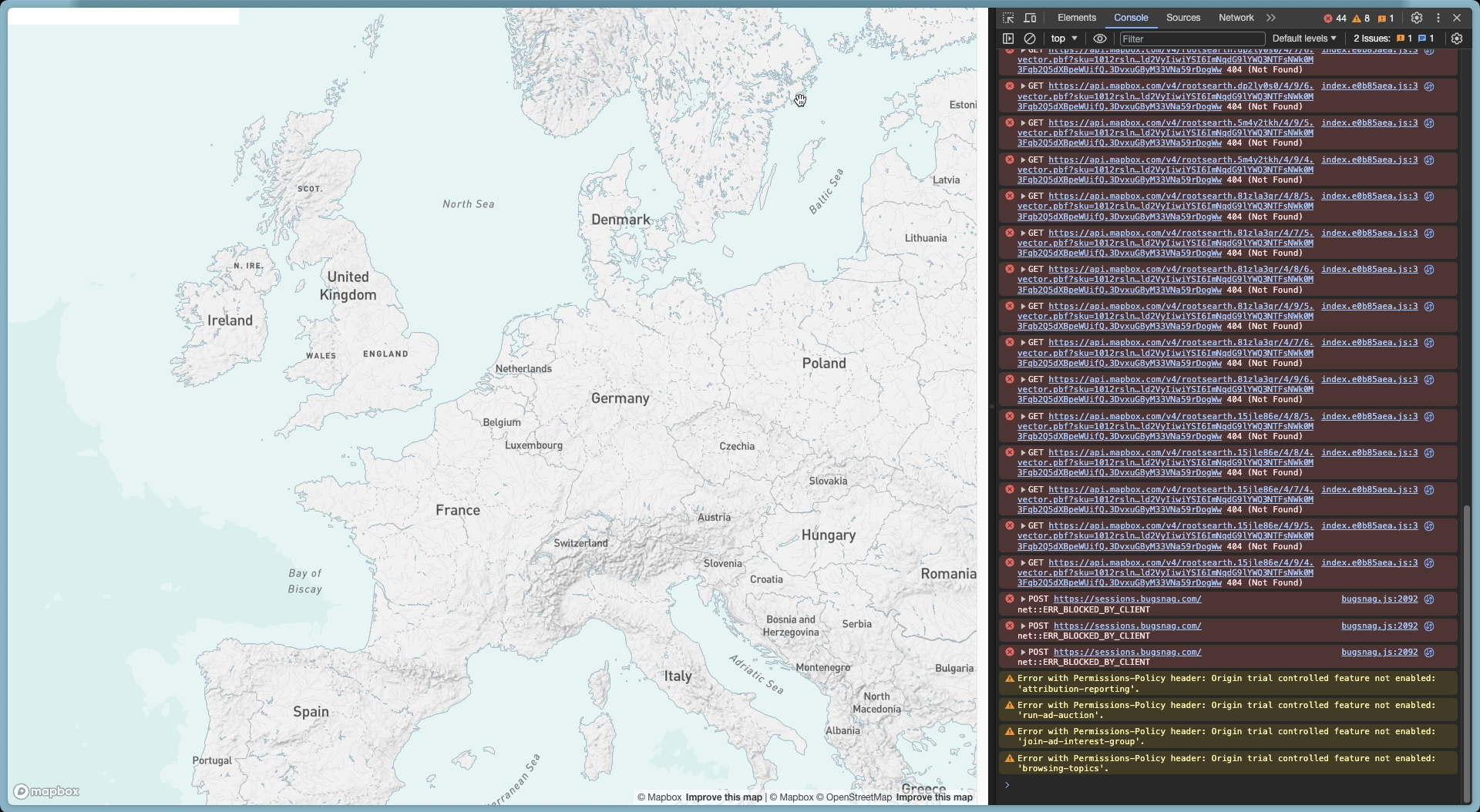Open index.e0b85aea.js:3 link on 5m4y2tkh/4/9/5 row
Screen dimensions: 1480x812
1369,123
